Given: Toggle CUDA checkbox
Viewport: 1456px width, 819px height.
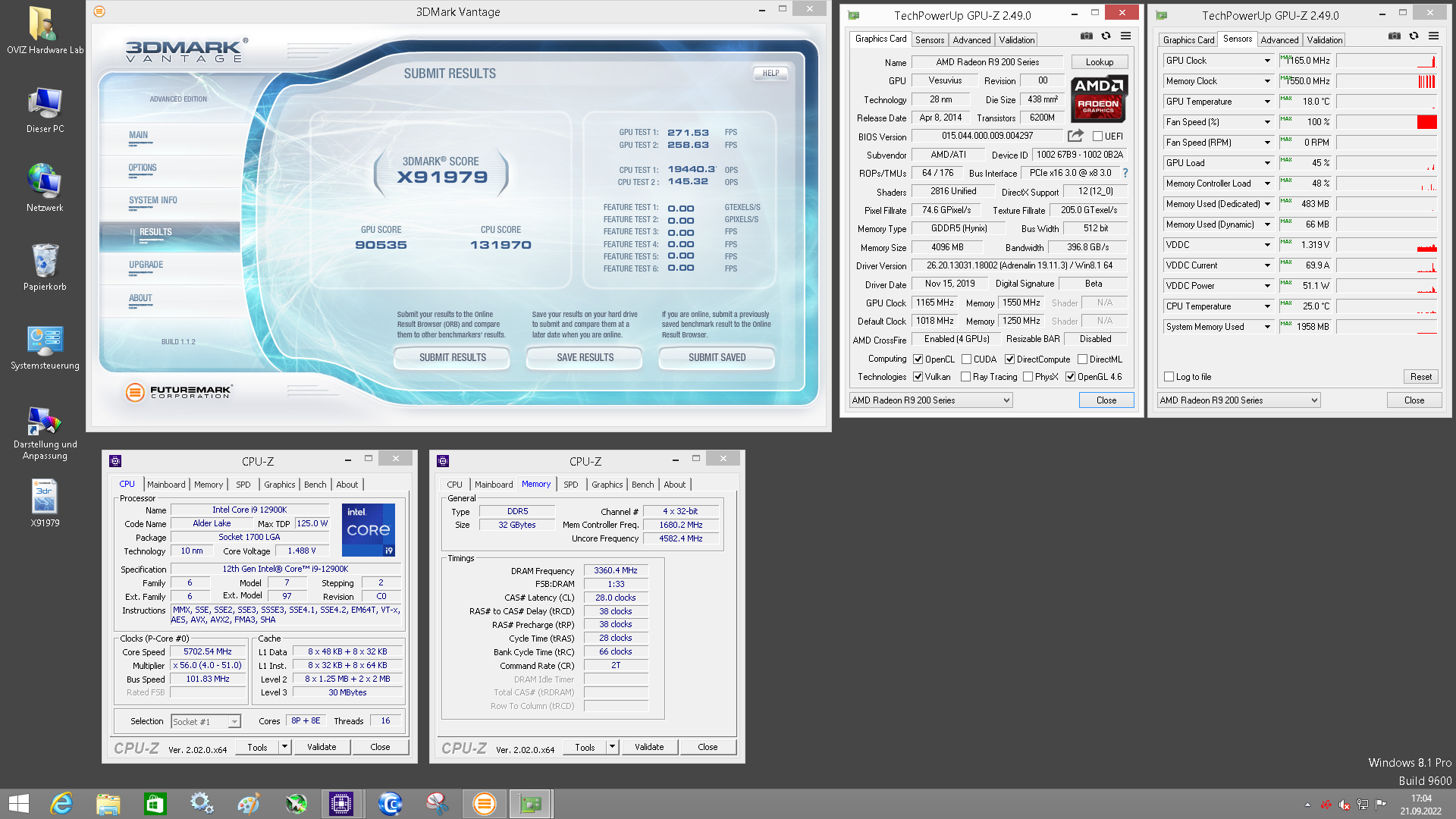Looking at the screenshot, I should click(x=967, y=359).
